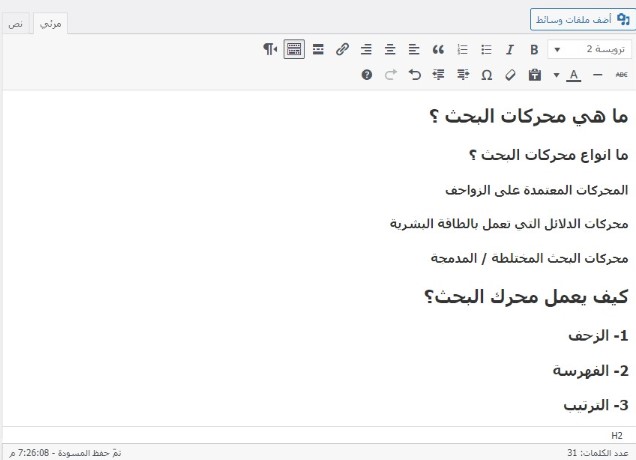Click the subheading 3- الترتيب
This screenshot has height=460, width=636.
596,405
